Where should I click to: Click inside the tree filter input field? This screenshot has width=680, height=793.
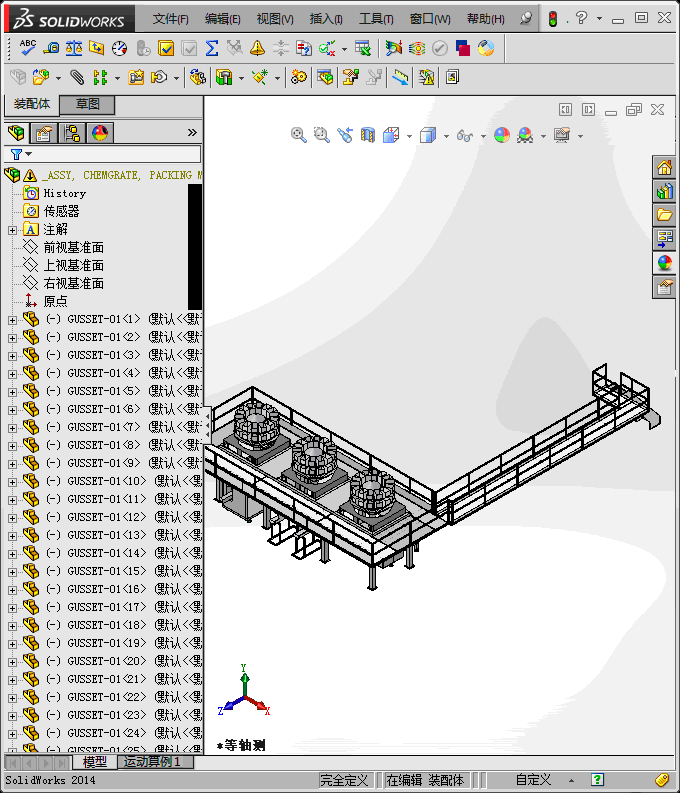116,154
